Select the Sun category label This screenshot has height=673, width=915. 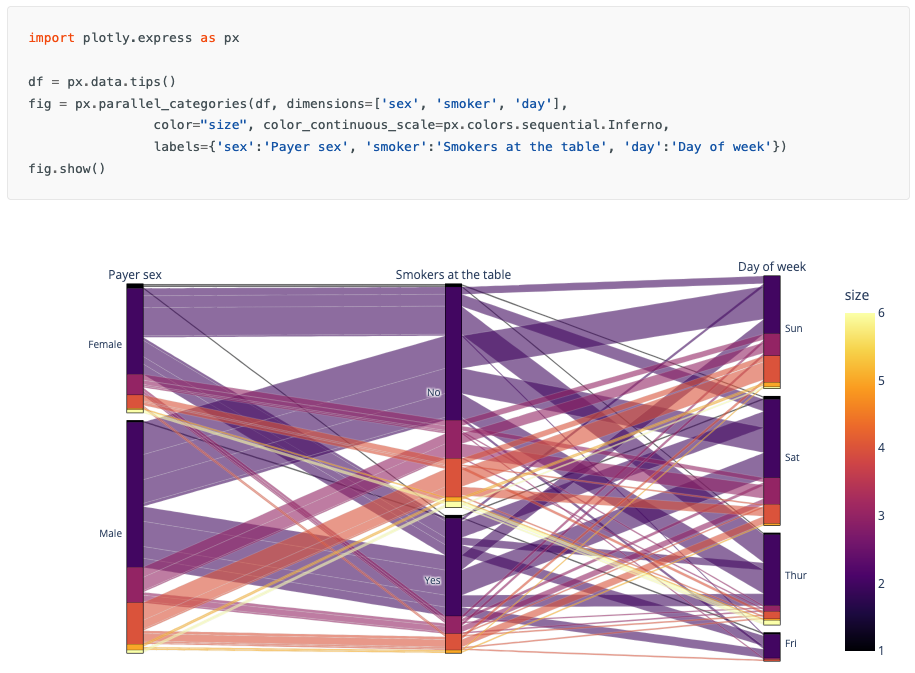point(793,328)
